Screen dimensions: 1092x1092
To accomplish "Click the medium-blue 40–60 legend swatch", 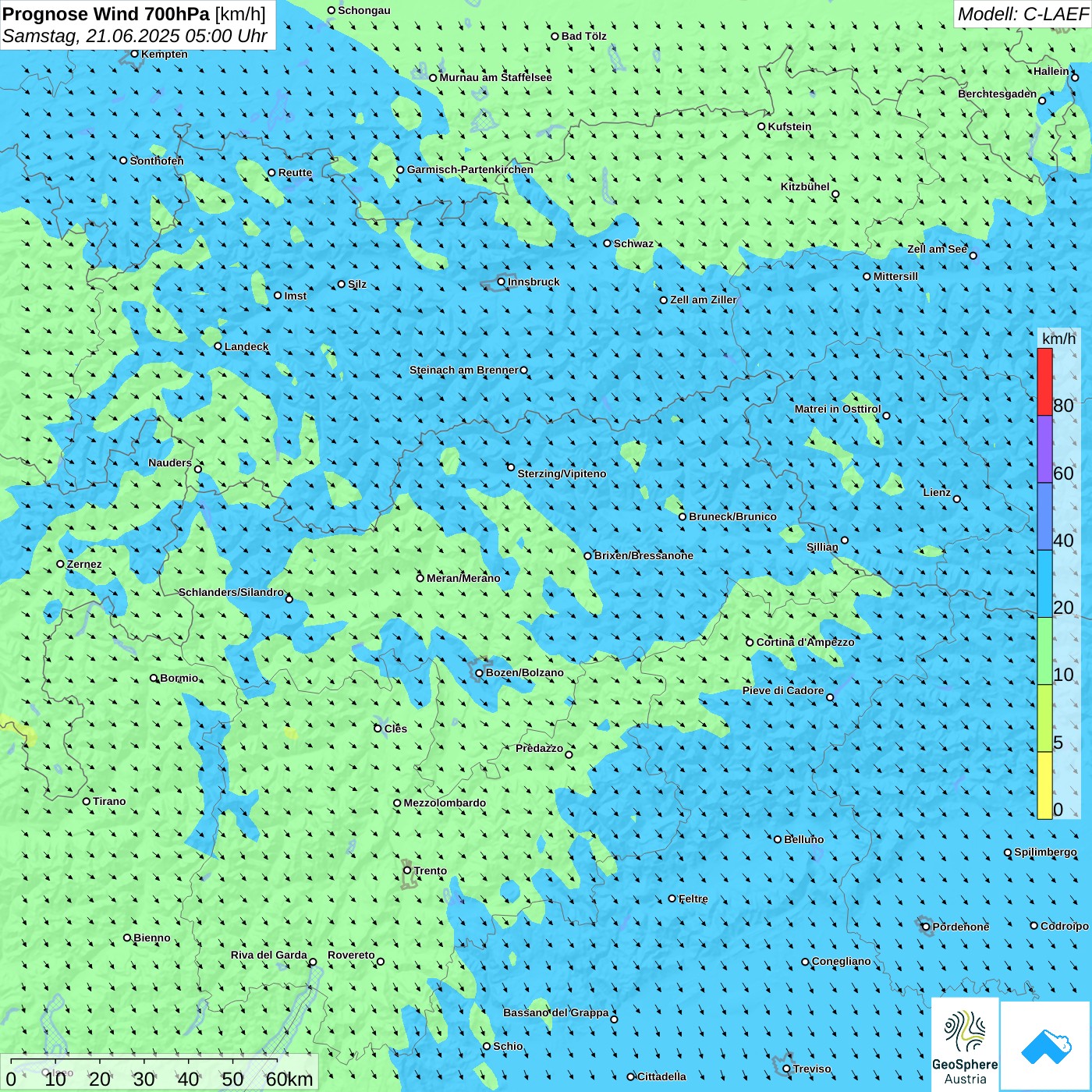I will tap(1044, 516).
